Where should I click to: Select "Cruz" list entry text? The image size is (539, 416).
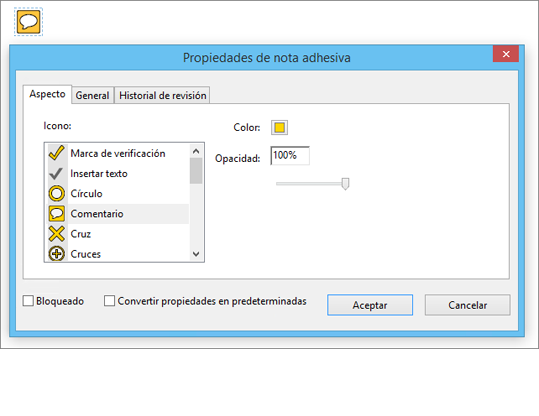80,234
